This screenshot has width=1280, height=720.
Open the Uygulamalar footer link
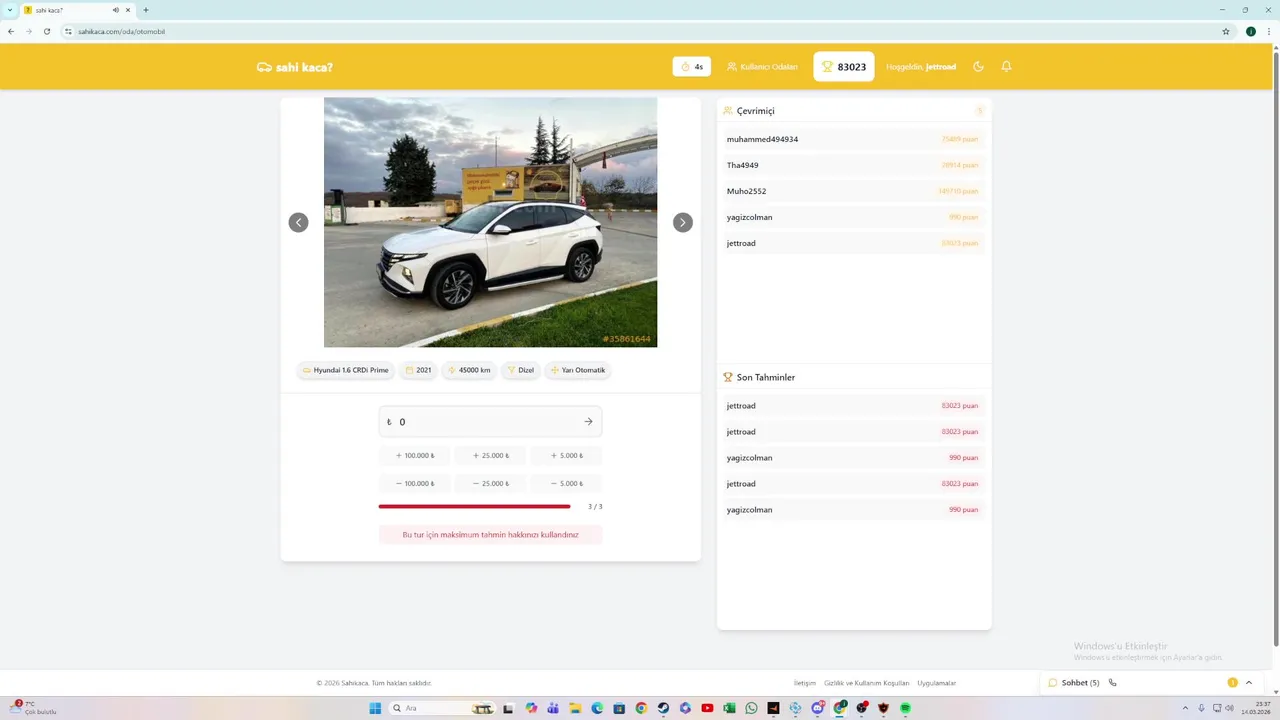pos(937,683)
